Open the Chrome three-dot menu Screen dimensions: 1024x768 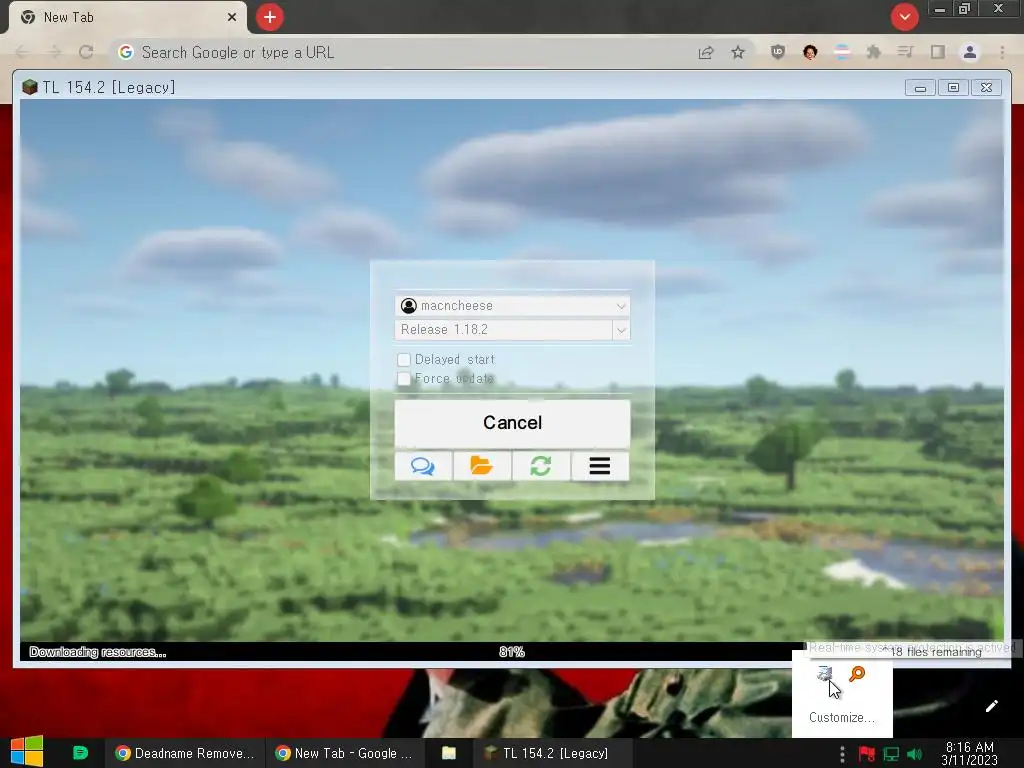click(1002, 52)
